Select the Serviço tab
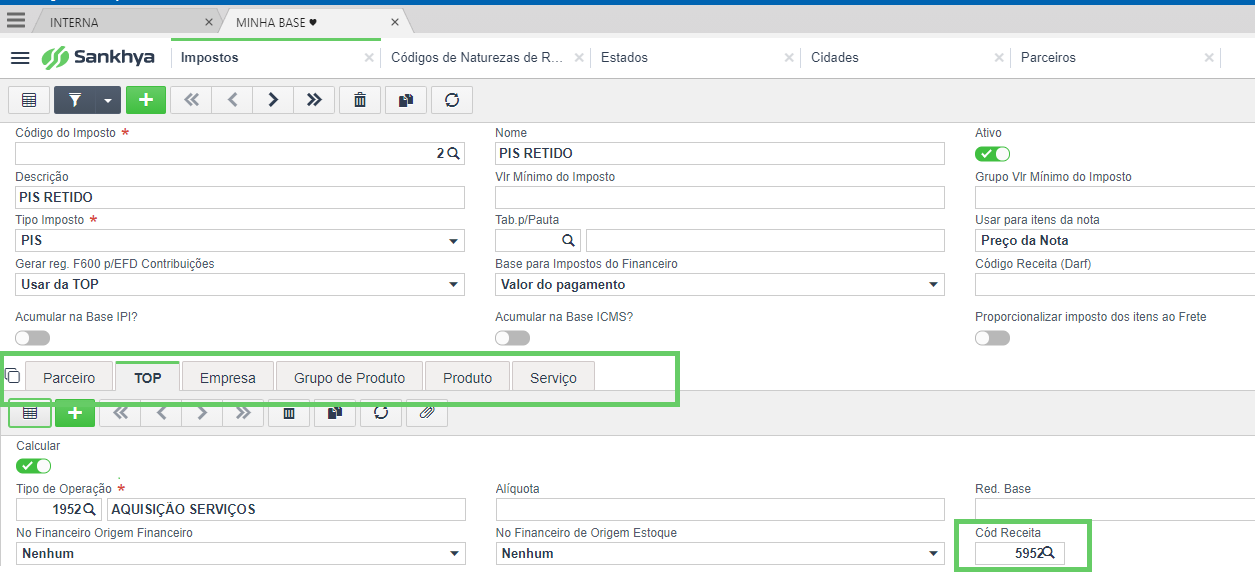1255x582 pixels. click(553, 377)
